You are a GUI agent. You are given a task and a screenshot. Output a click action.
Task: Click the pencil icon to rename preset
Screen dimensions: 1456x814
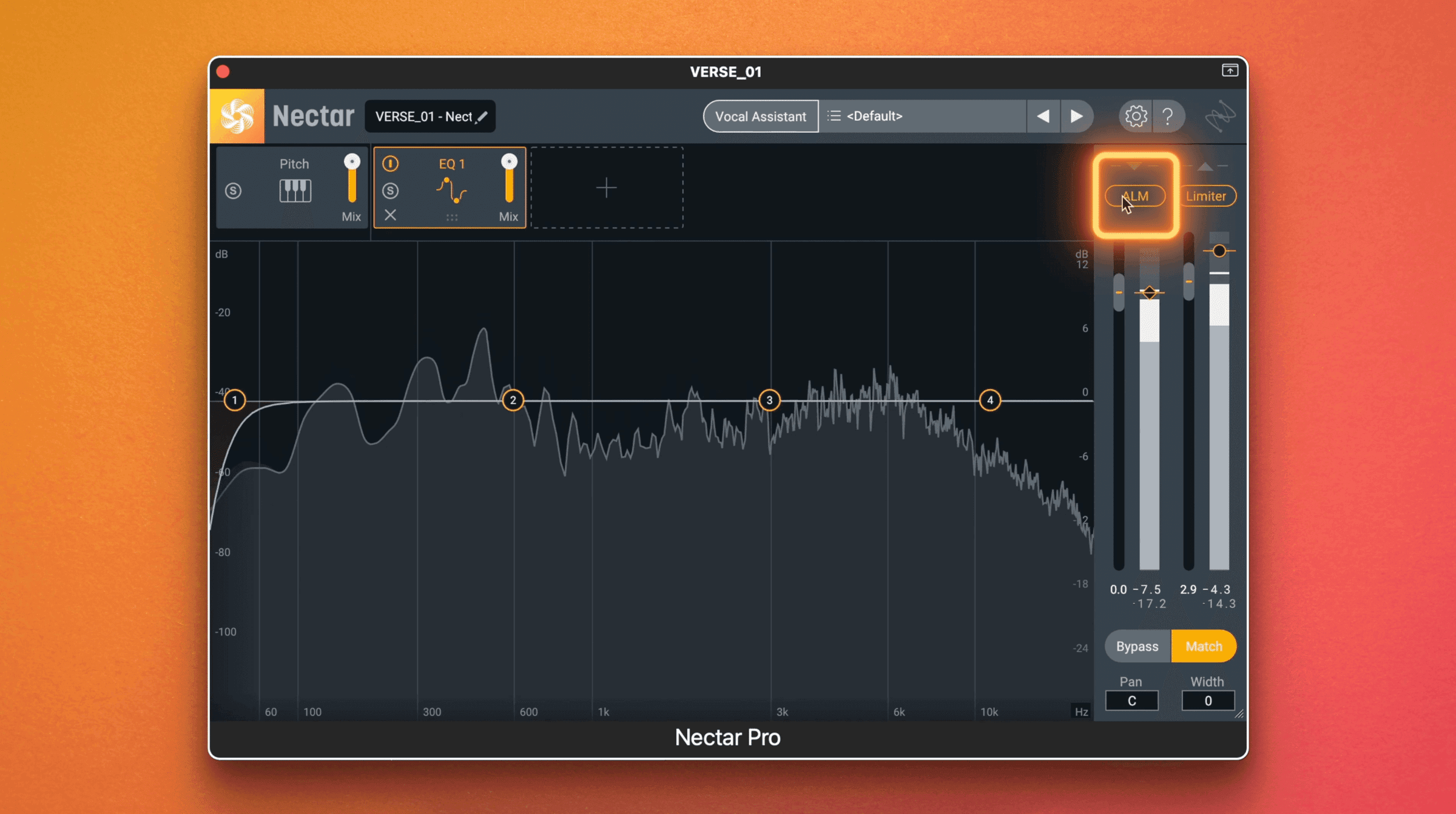482,116
